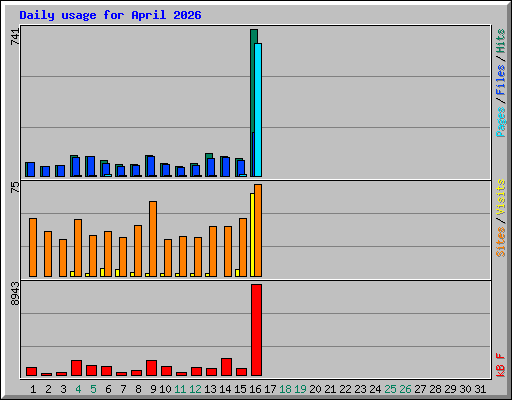Click day 16 on the x-axis
512x400 pixels.
pos(255,389)
